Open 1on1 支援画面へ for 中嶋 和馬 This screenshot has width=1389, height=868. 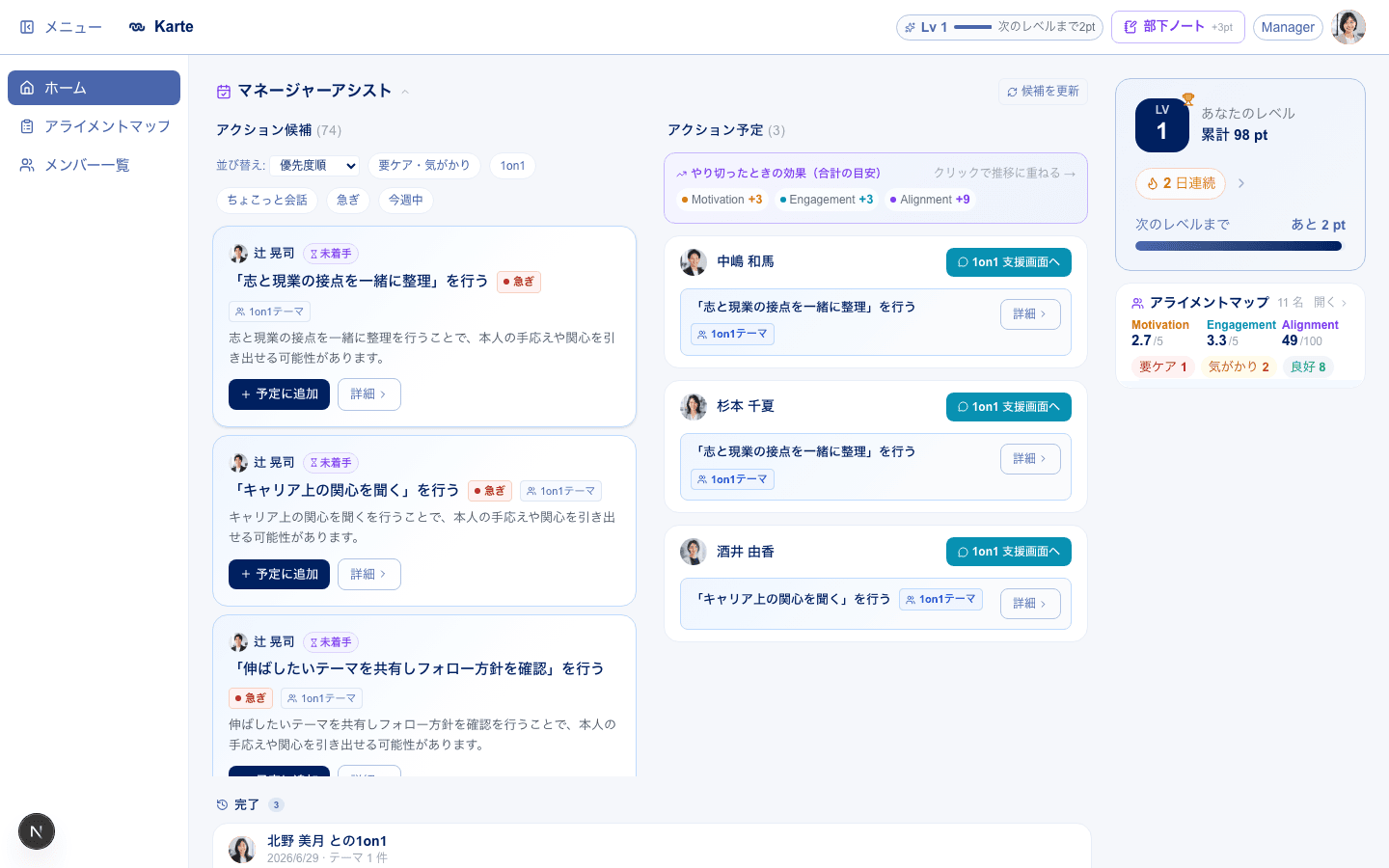(x=1009, y=262)
